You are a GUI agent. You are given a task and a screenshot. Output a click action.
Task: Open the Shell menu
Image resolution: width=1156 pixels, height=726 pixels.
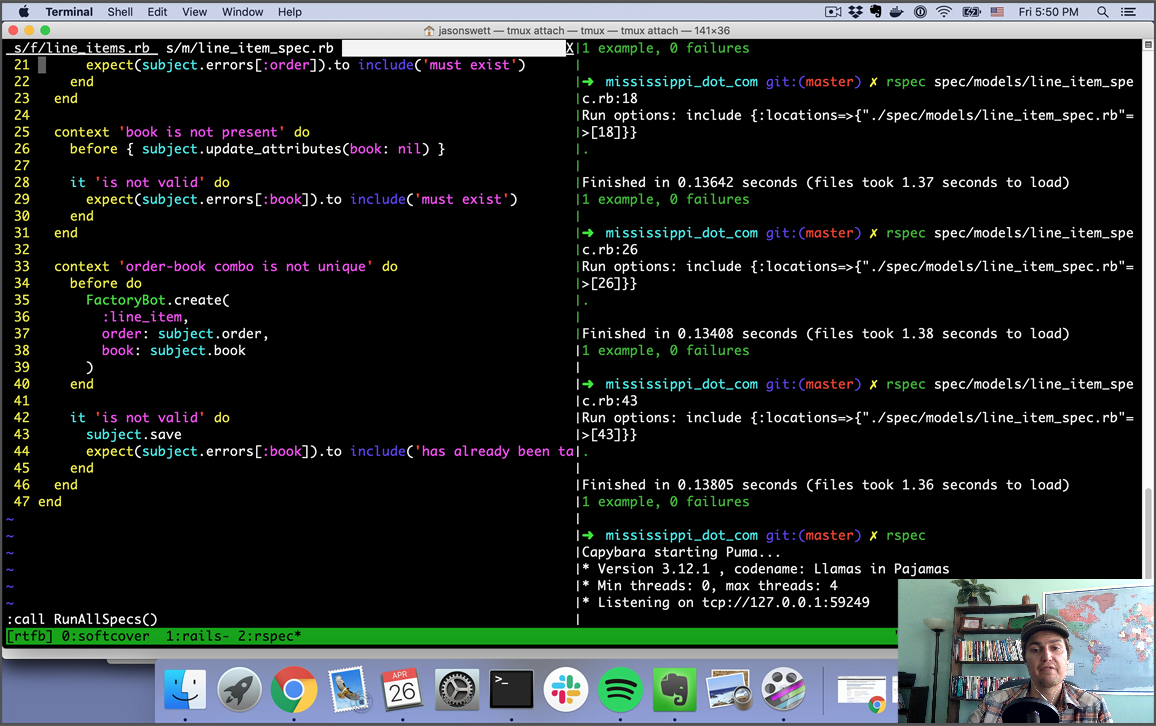click(x=120, y=12)
